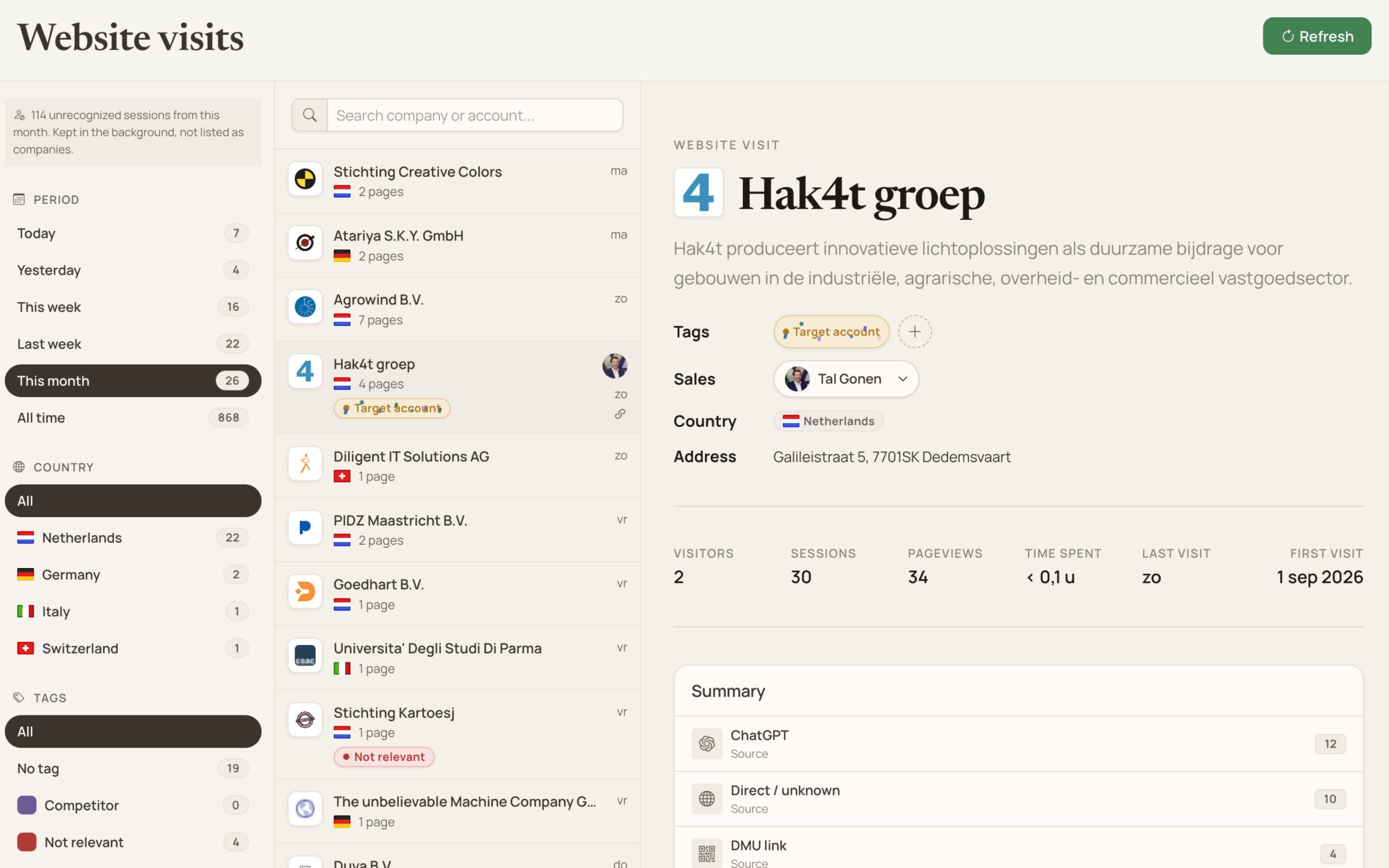This screenshot has height=868, width=1389.
Task: Click the search magnifier icon
Action: (x=310, y=115)
